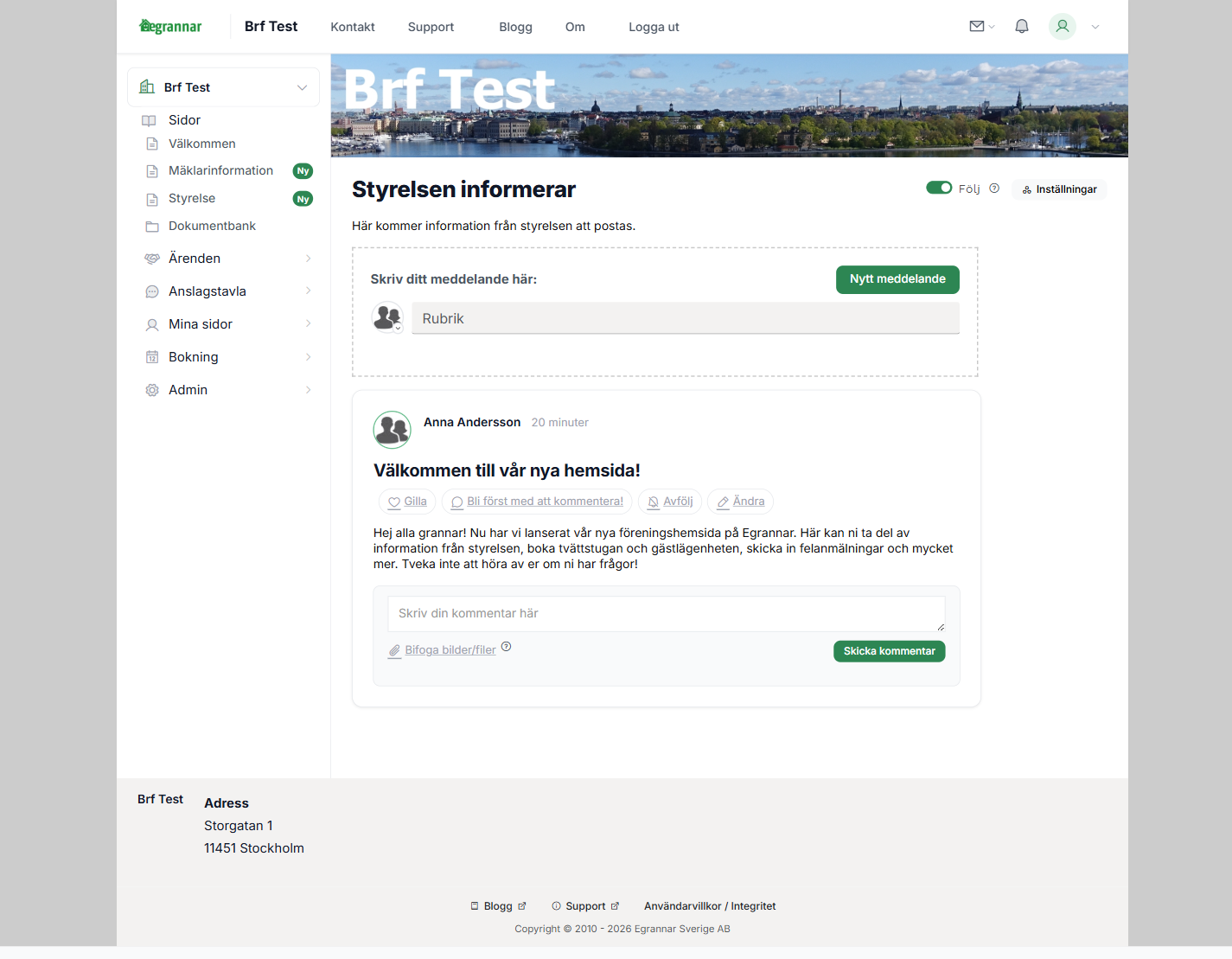Expand the Anslagstavla submenu chevron

tap(309, 291)
